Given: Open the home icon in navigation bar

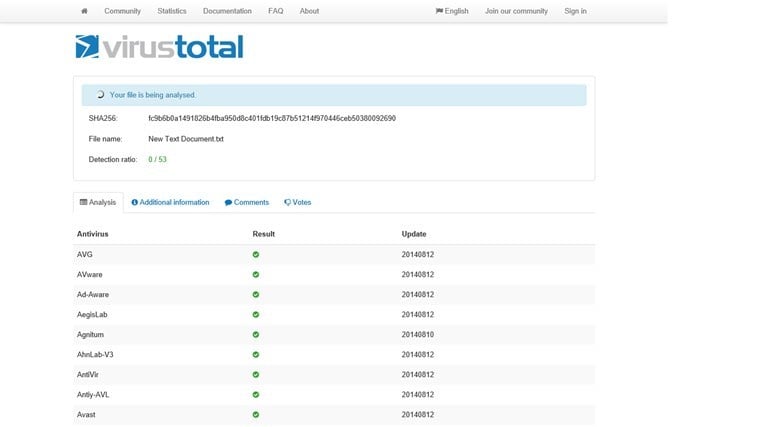Looking at the screenshot, I should (x=84, y=11).
